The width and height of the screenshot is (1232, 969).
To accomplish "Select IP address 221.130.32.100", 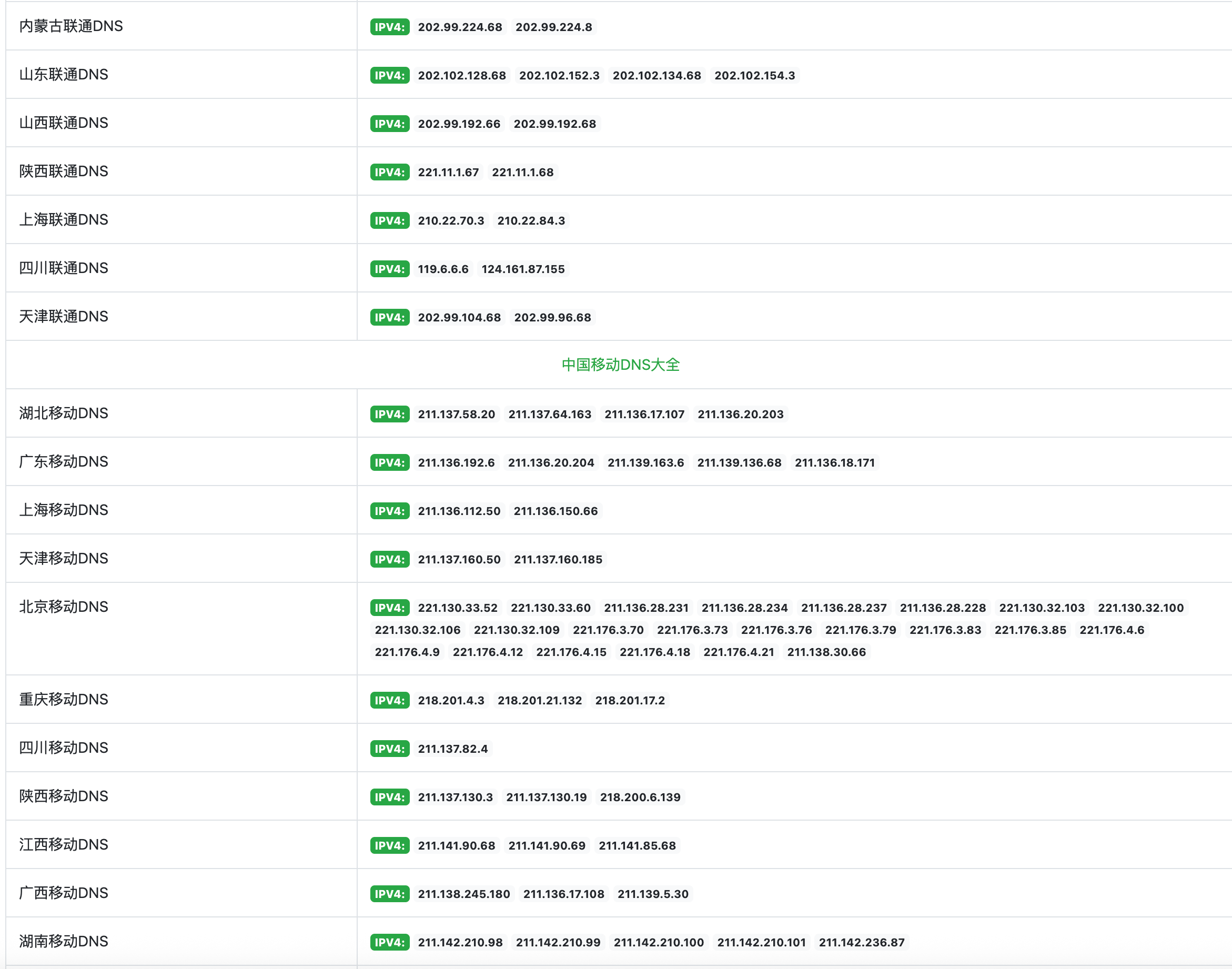I will 1140,608.
